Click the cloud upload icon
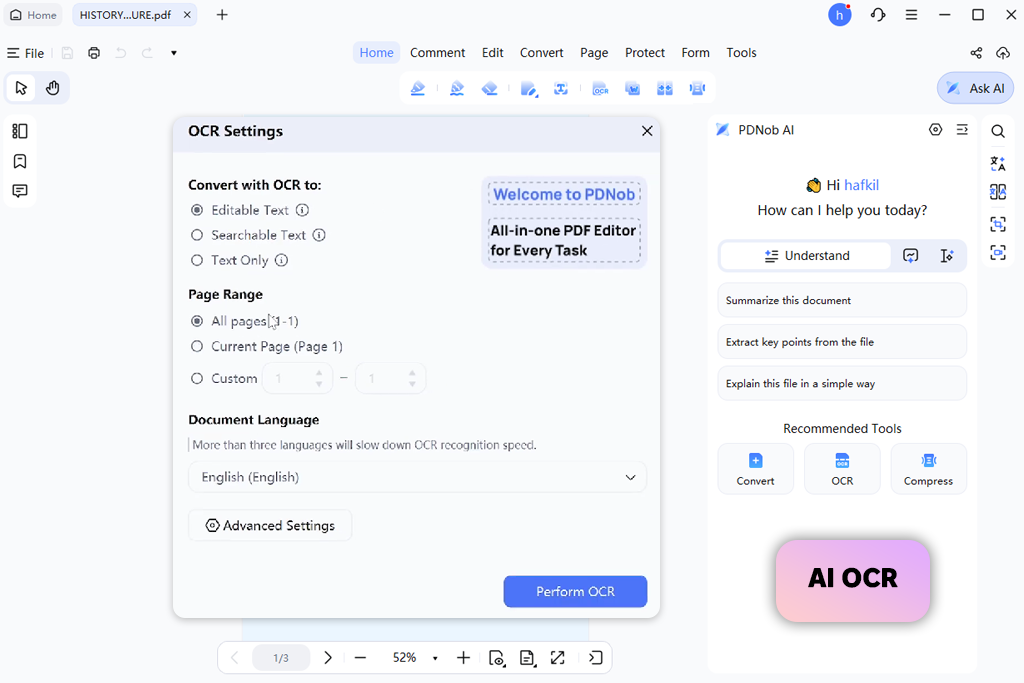The width and height of the screenshot is (1024, 683). point(1003,53)
